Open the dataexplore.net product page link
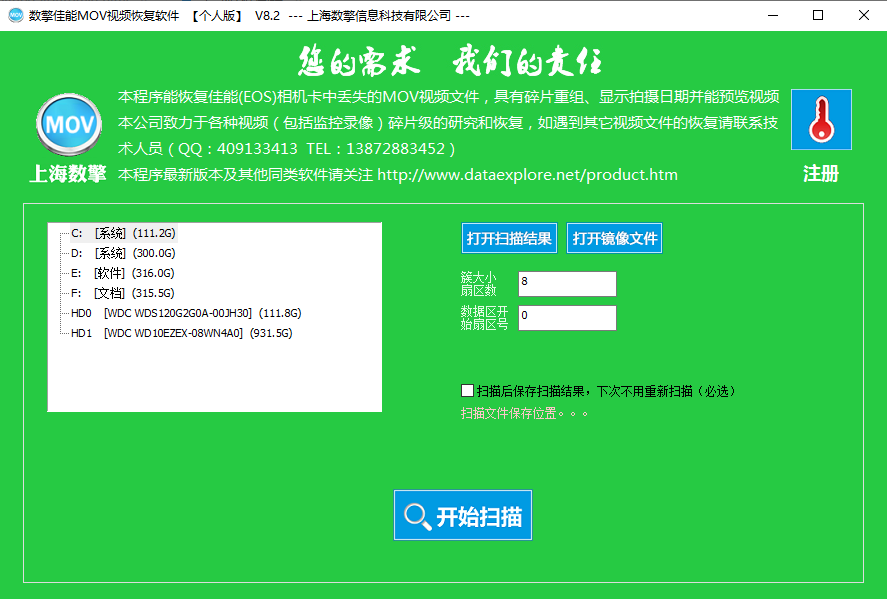Screen dimensions: 887x599 click(x=528, y=174)
